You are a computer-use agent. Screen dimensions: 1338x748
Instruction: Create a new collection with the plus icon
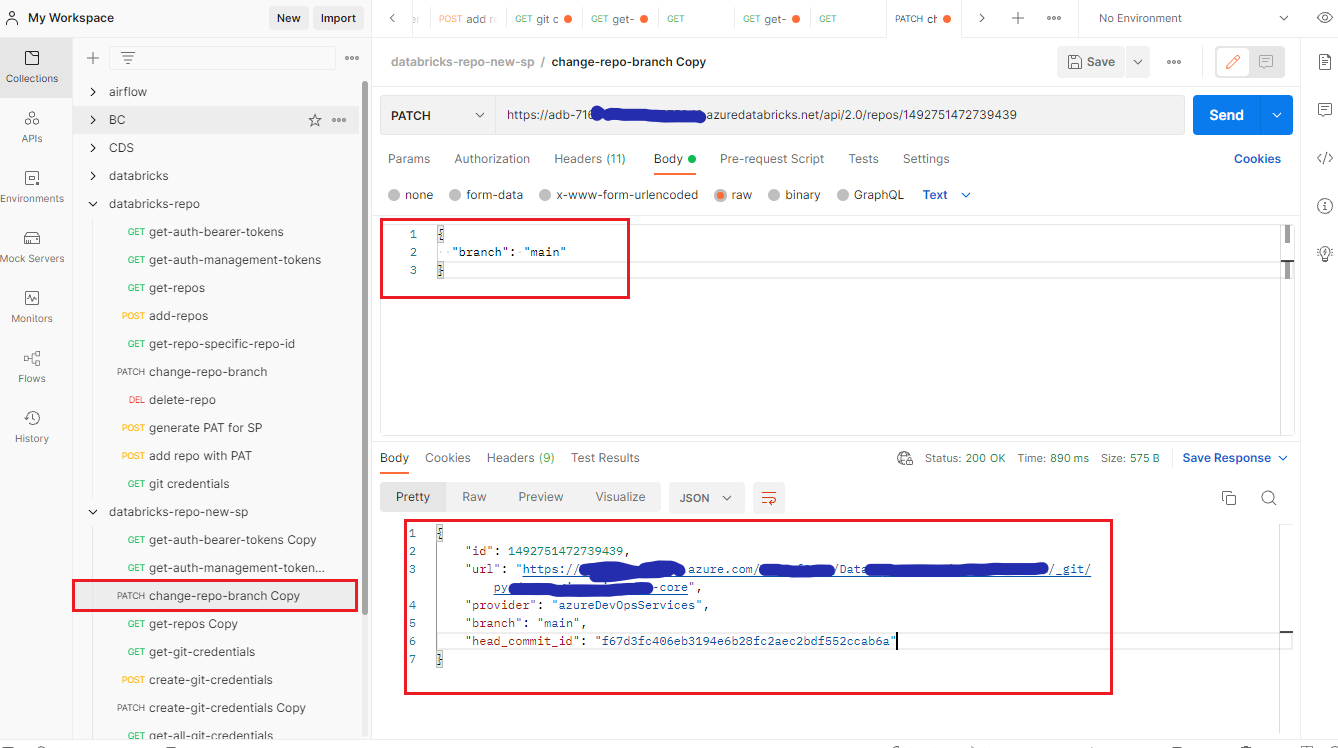click(93, 58)
